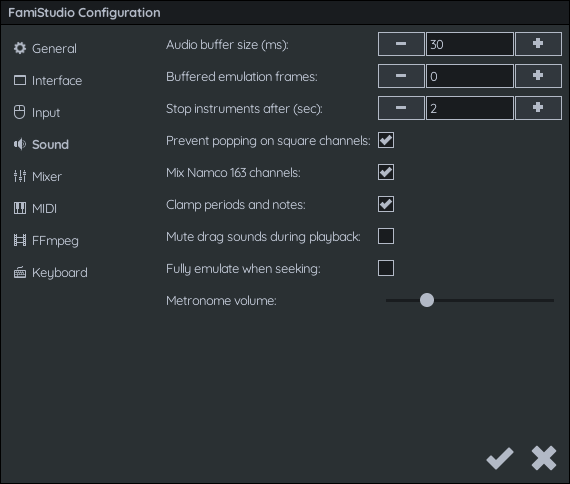Click the metronome volume slider handle
The image size is (570, 484).
(427, 300)
